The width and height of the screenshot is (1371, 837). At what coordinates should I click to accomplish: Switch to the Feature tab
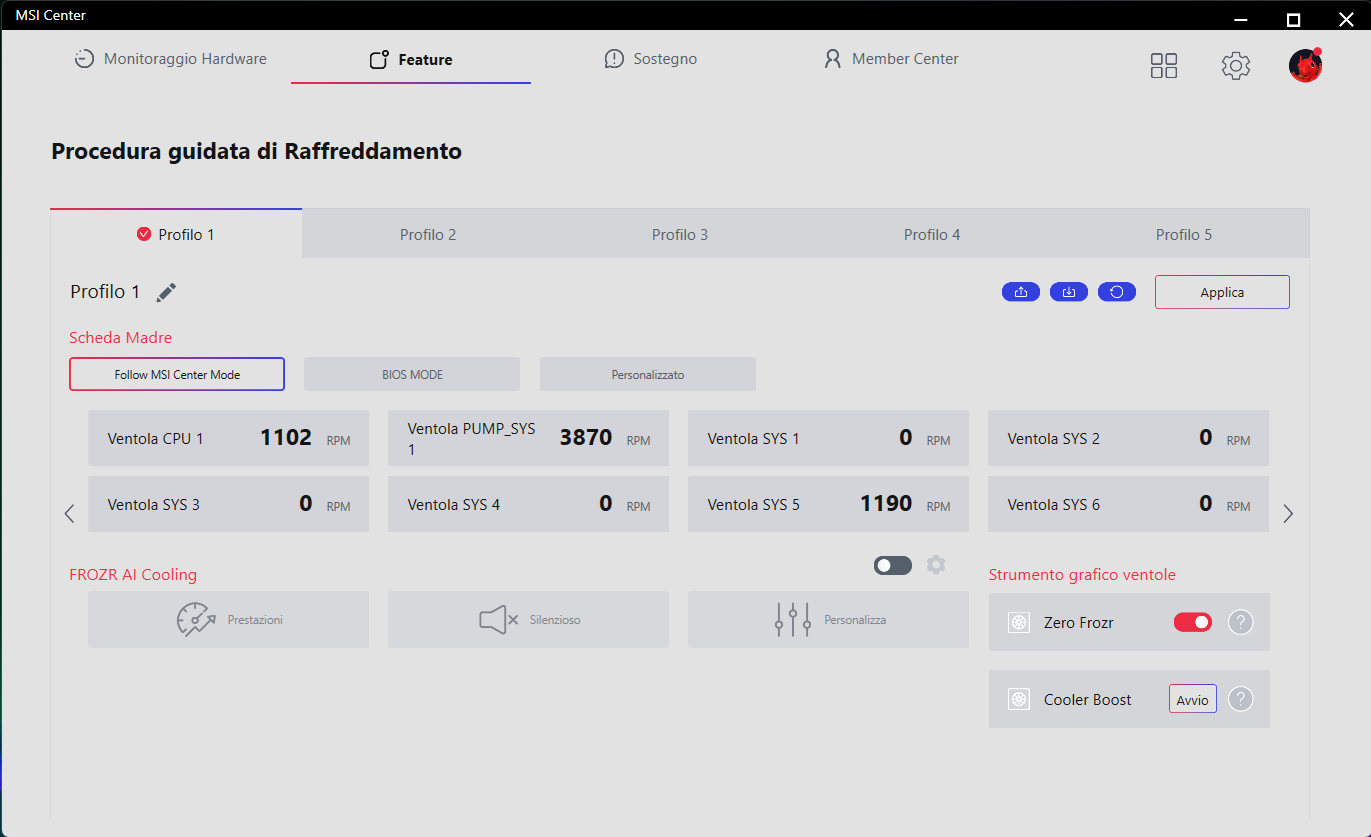pos(411,60)
